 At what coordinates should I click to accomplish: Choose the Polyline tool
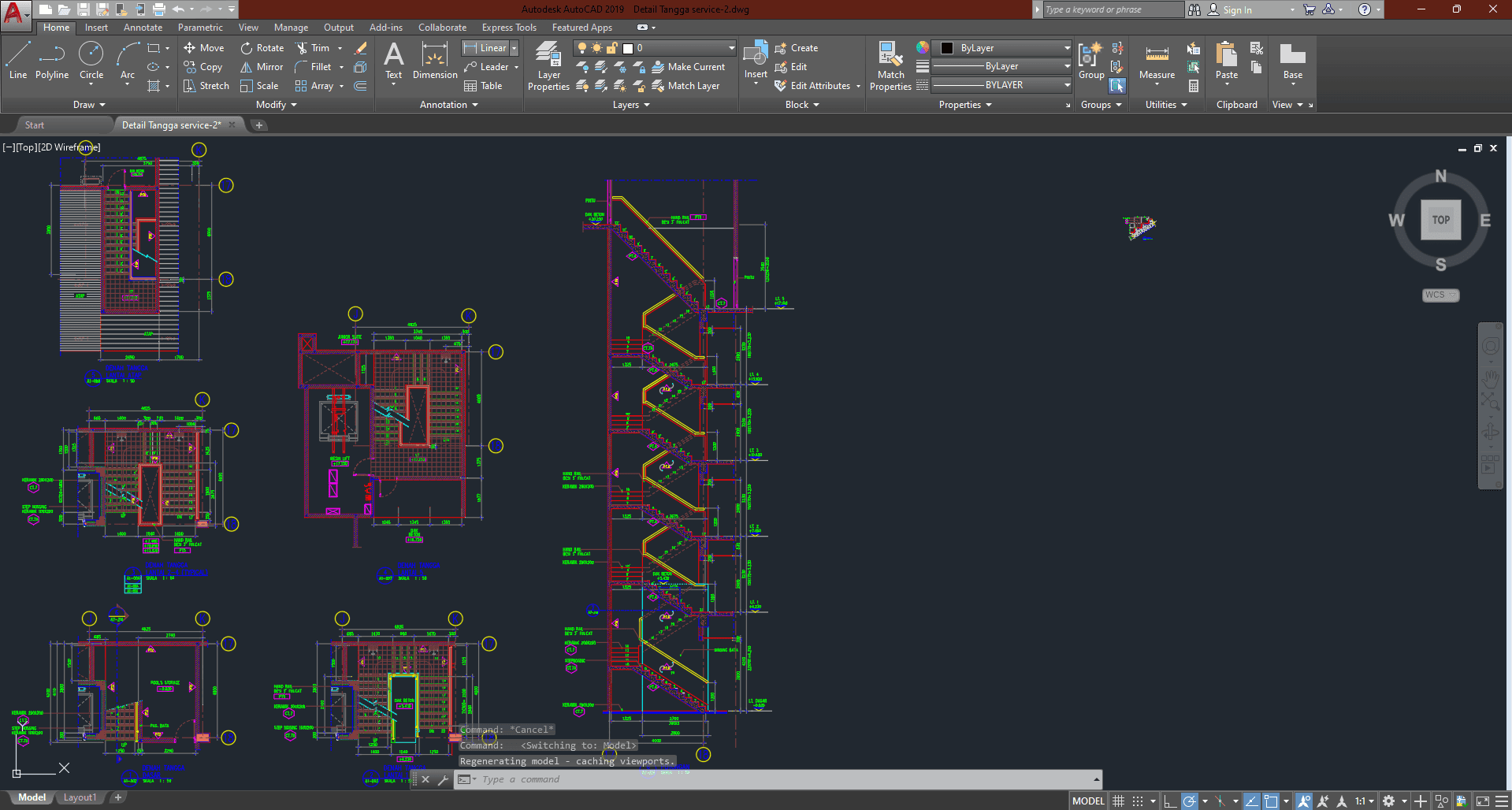click(52, 61)
